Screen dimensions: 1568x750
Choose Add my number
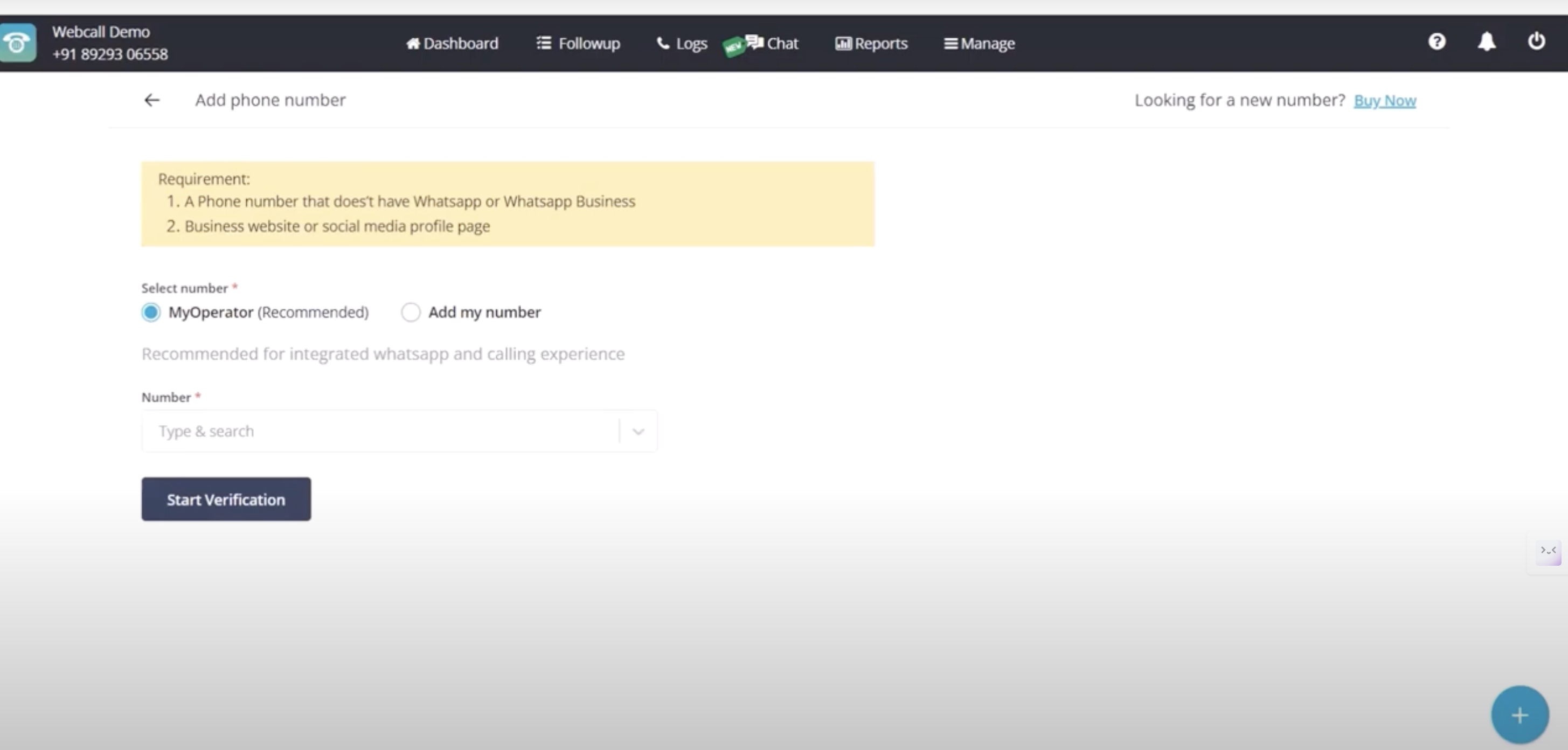tap(411, 311)
